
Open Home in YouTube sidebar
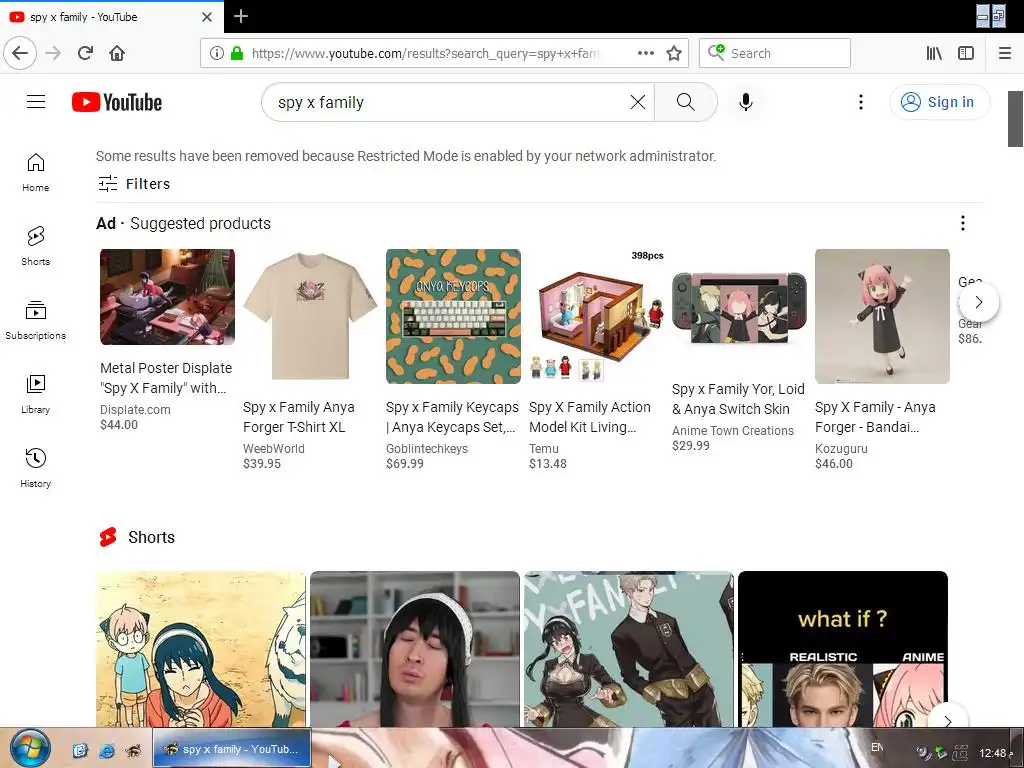(x=35, y=172)
